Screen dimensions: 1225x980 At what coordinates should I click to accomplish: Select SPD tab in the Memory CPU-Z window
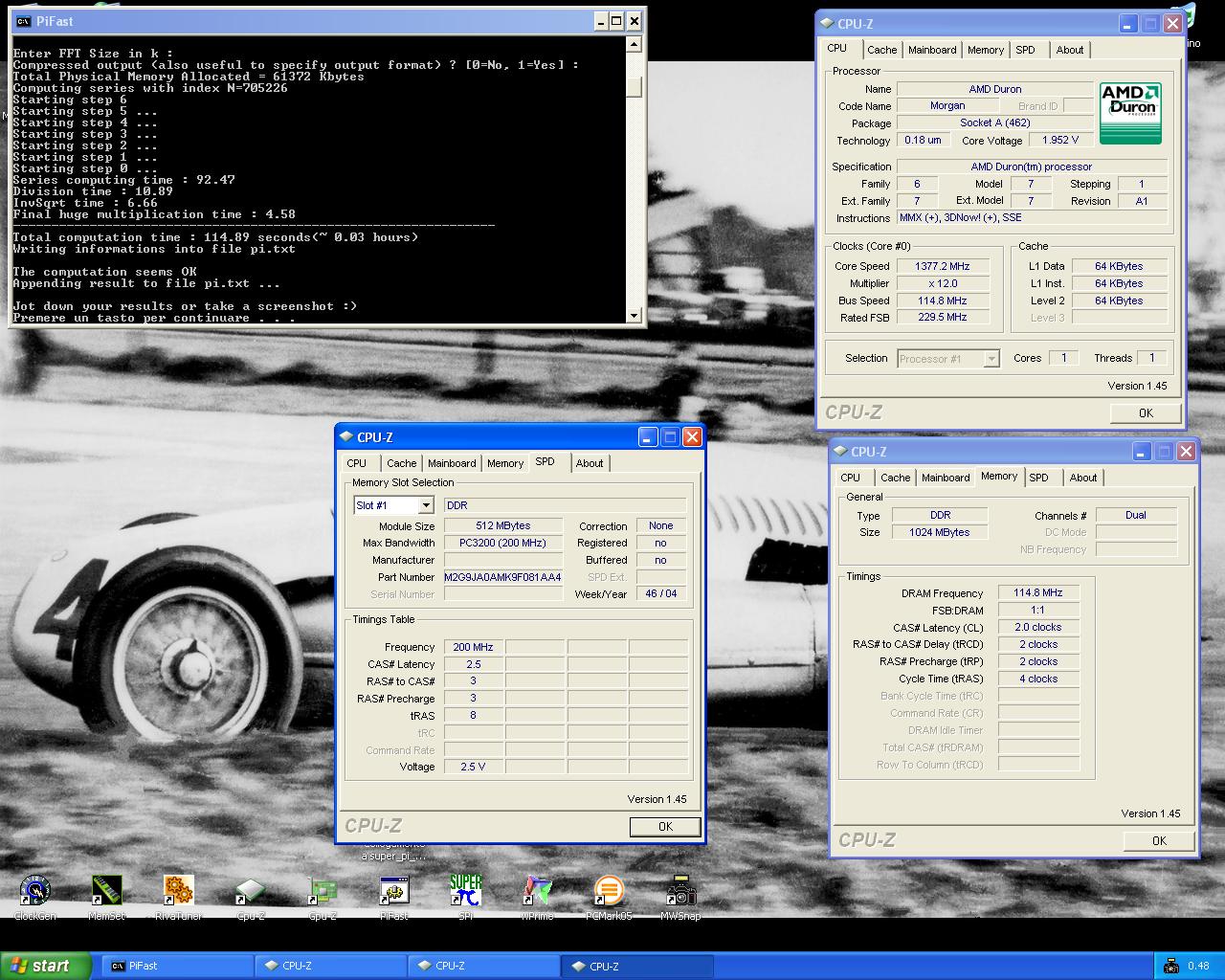[x=1039, y=478]
